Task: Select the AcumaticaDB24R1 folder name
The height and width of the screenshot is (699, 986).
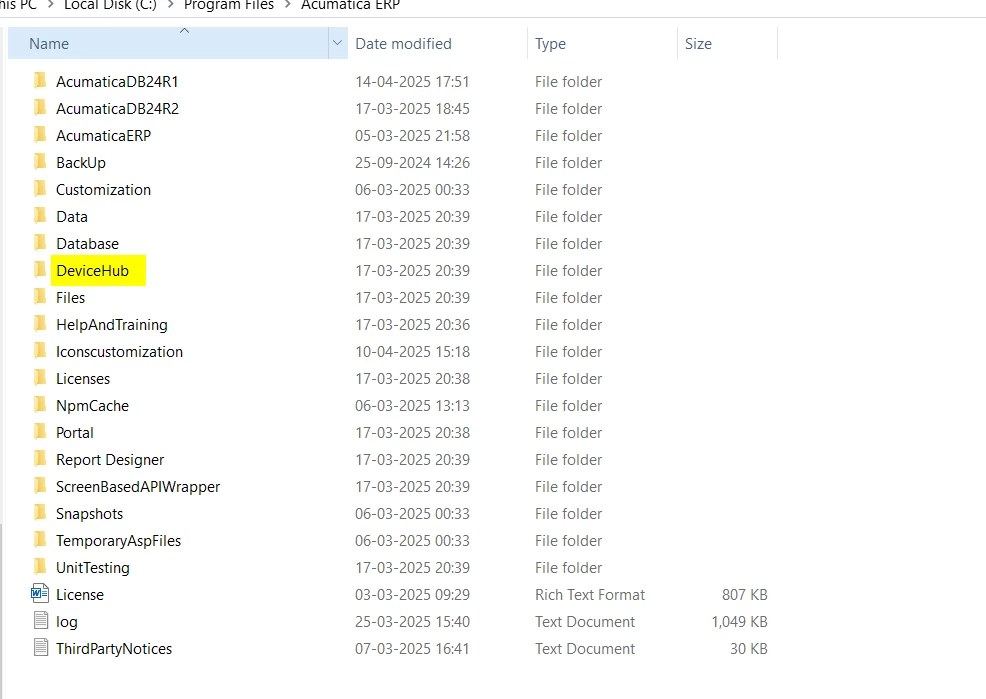Action: click(x=117, y=82)
